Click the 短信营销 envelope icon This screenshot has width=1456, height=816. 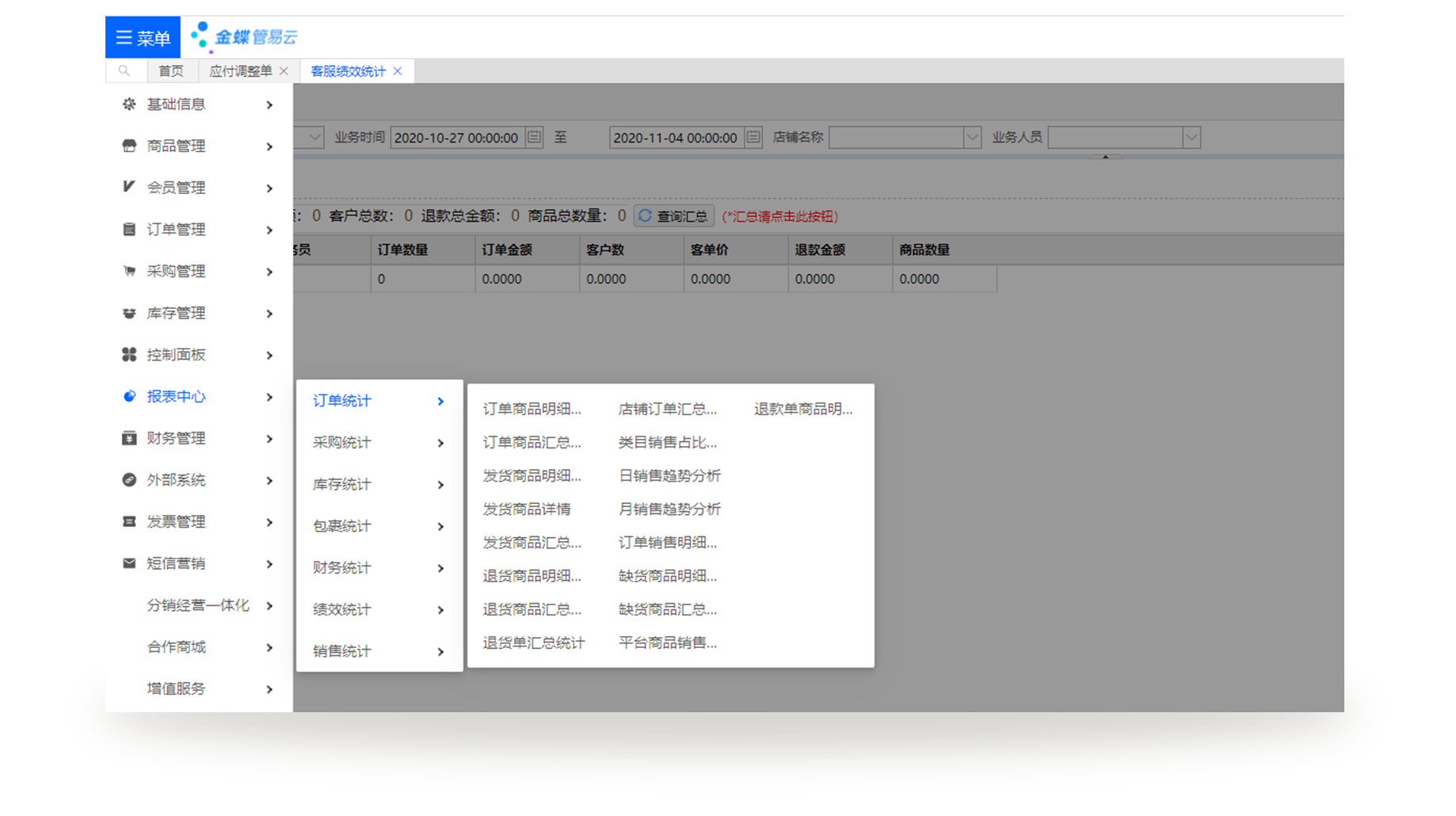pos(129,563)
